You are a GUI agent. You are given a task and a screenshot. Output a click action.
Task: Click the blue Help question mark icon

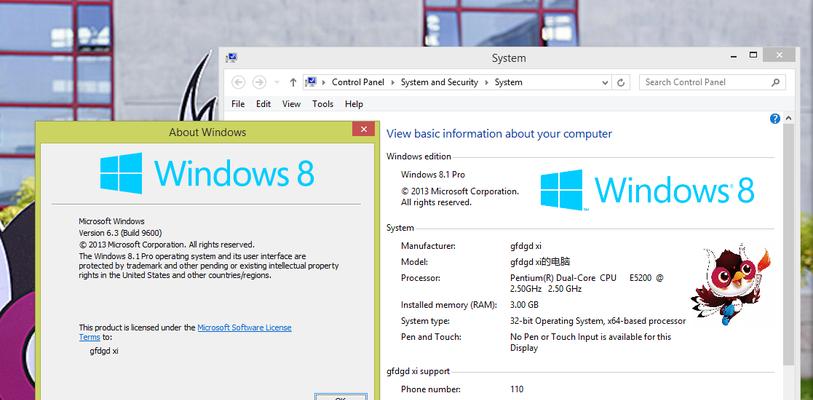click(775, 119)
